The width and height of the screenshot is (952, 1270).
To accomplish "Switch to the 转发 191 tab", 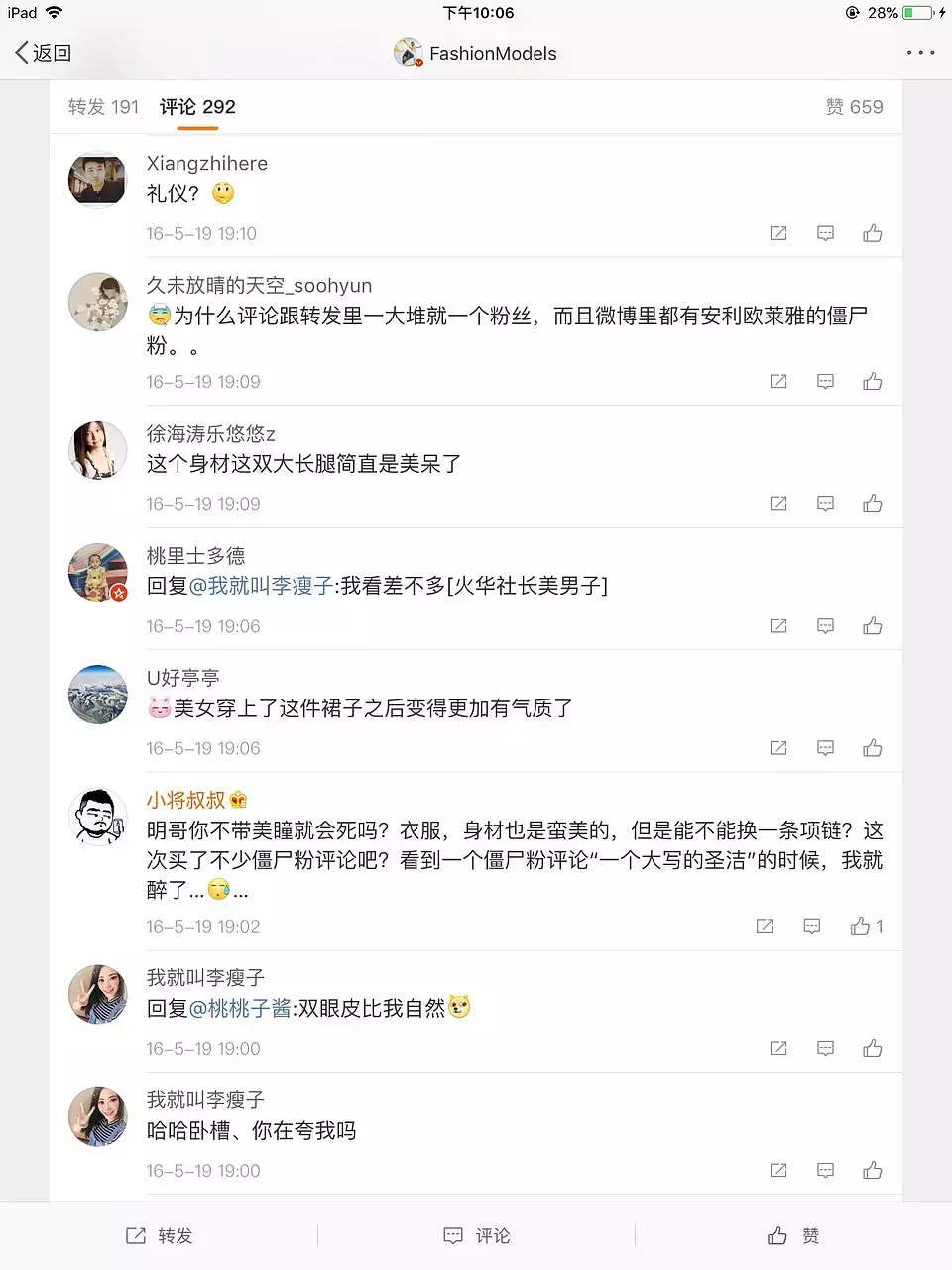I will click(103, 107).
